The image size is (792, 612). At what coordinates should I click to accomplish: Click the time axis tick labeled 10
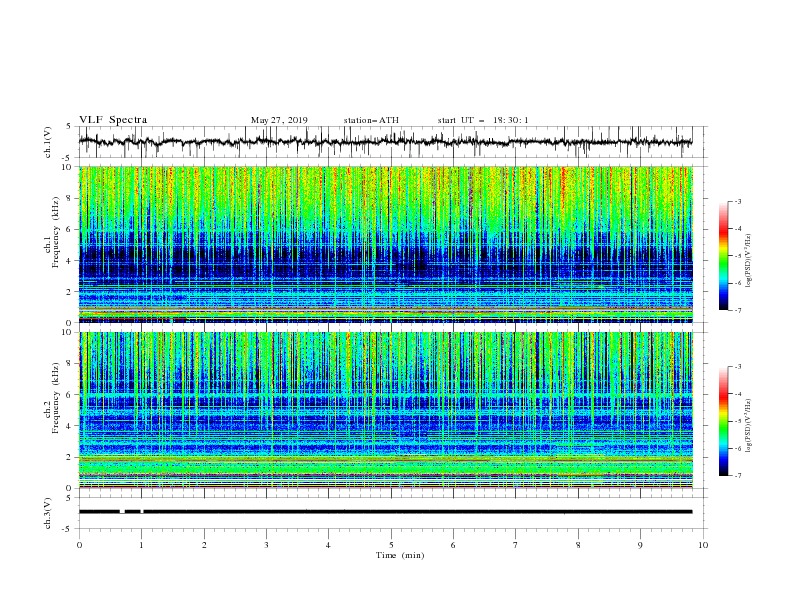click(x=703, y=545)
